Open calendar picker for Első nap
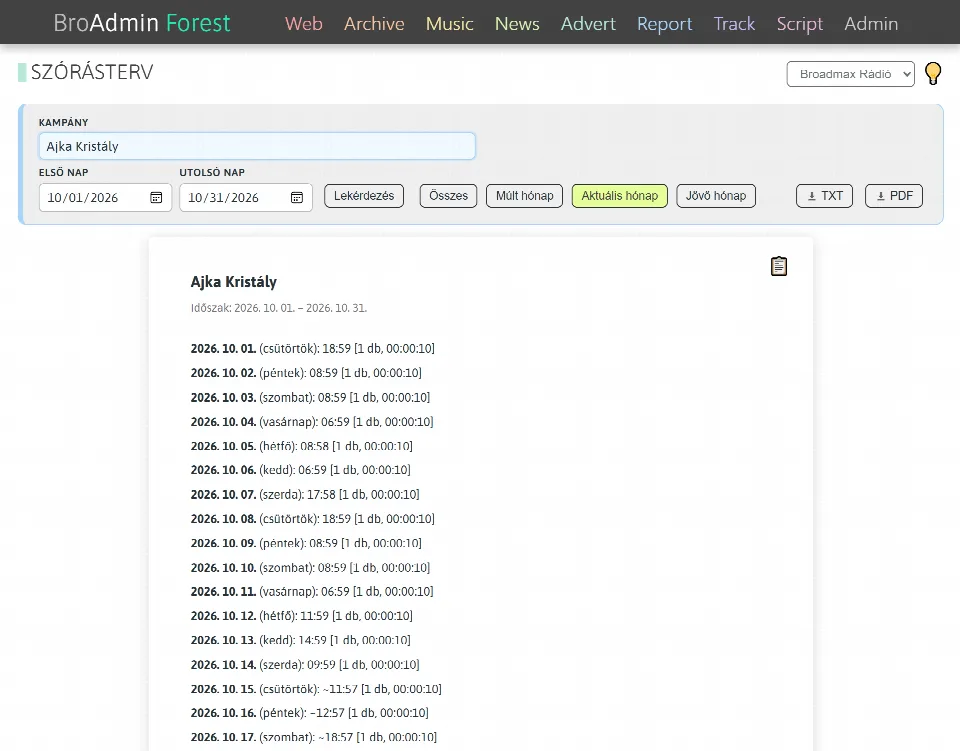The height and width of the screenshot is (751, 960). (x=156, y=198)
